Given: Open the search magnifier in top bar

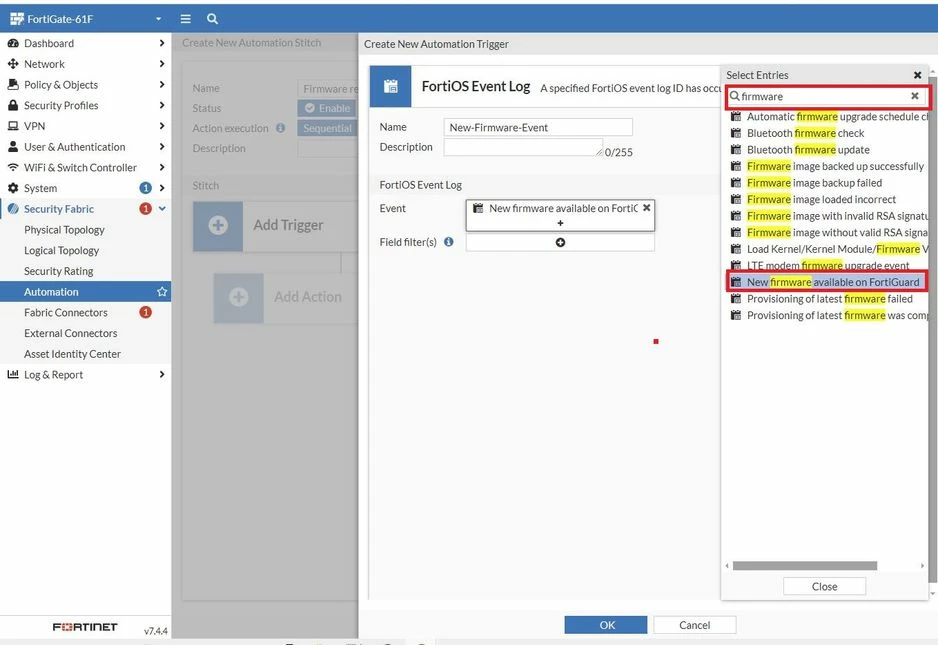Looking at the screenshot, I should (x=212, y=19).
